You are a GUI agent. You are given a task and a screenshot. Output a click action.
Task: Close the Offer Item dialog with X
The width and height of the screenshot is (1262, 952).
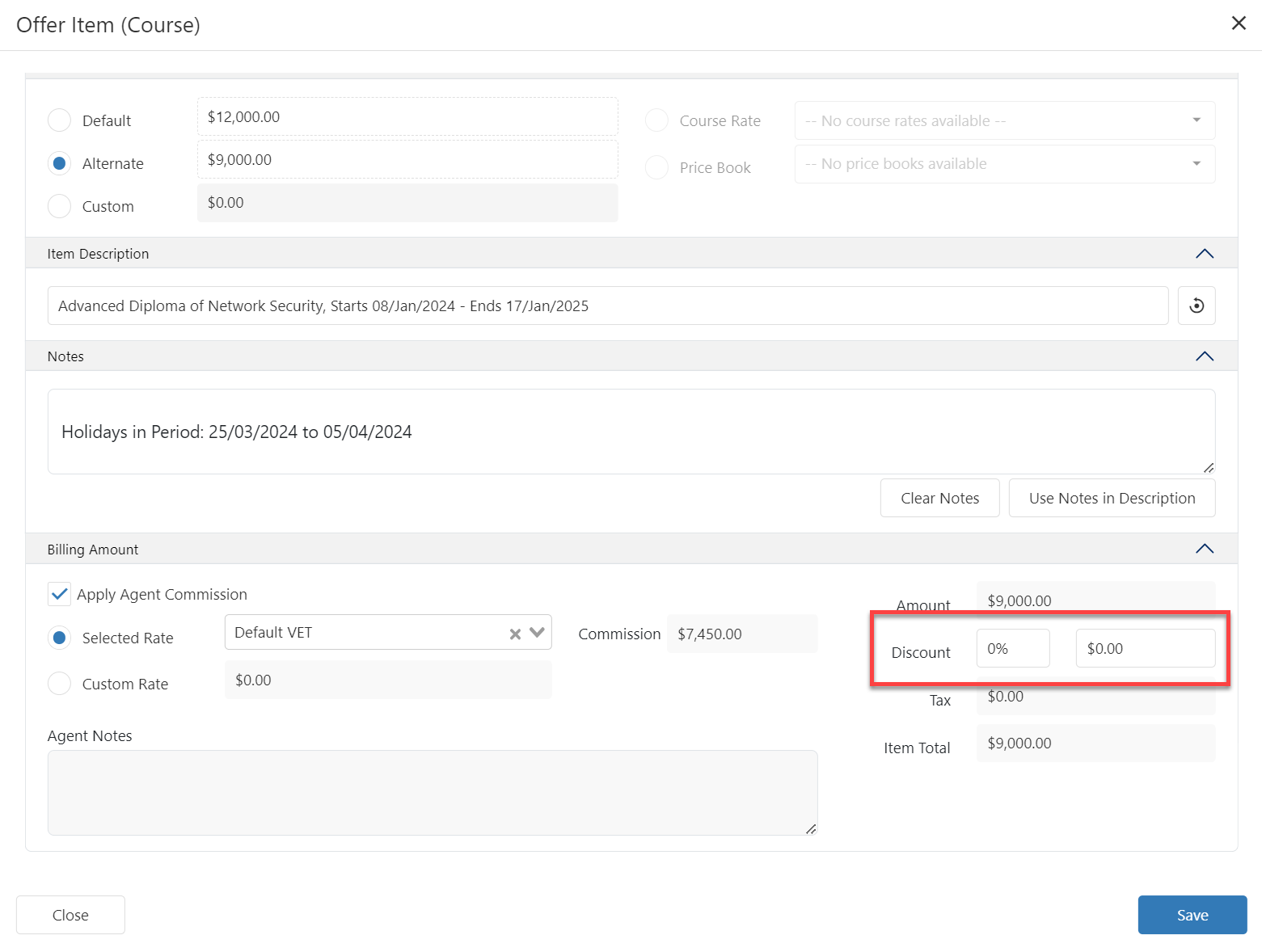[x=1238, y=23]
